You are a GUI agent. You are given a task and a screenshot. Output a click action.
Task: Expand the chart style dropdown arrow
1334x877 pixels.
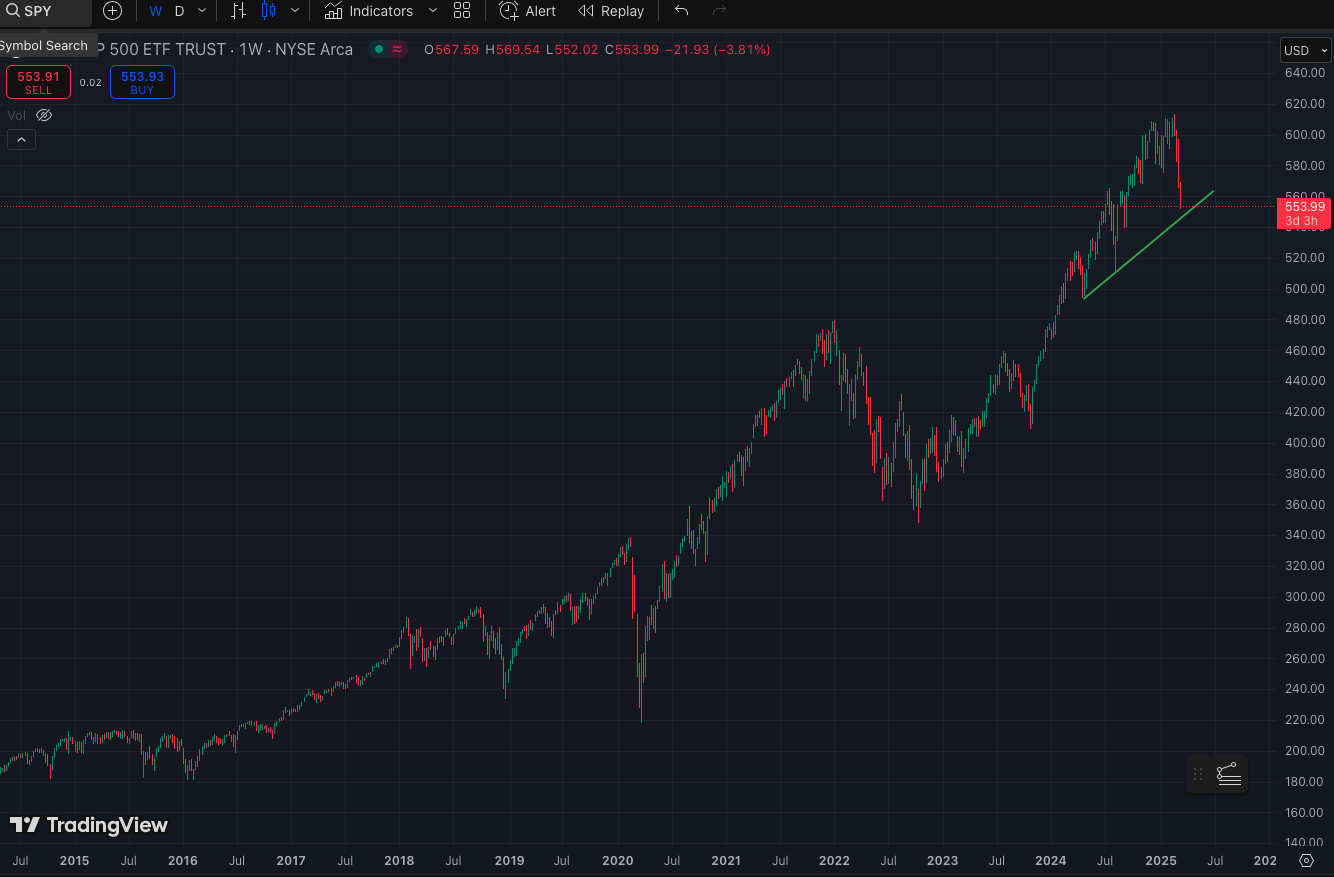point(294,11)
